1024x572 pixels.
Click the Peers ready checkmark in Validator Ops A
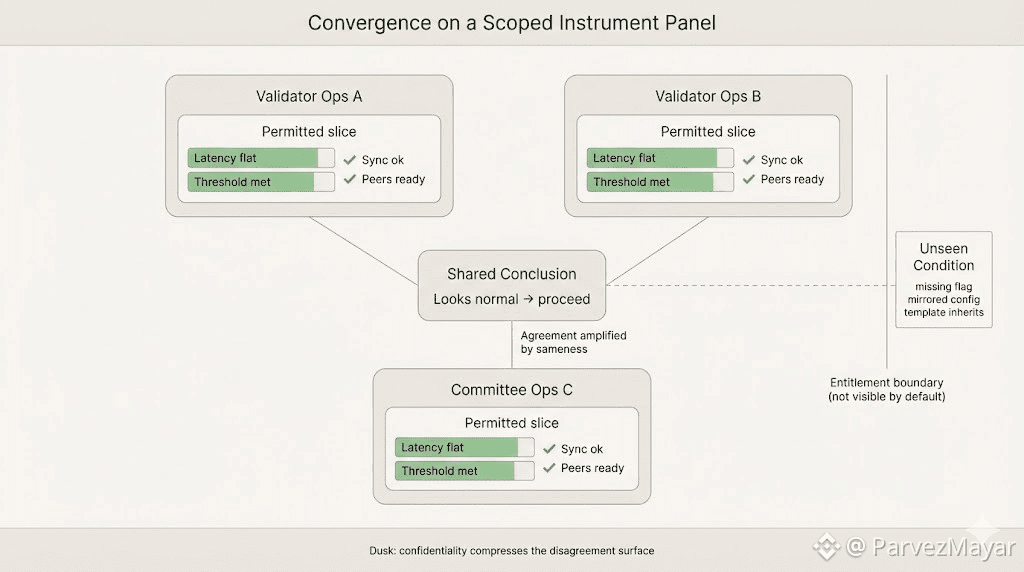350,180
